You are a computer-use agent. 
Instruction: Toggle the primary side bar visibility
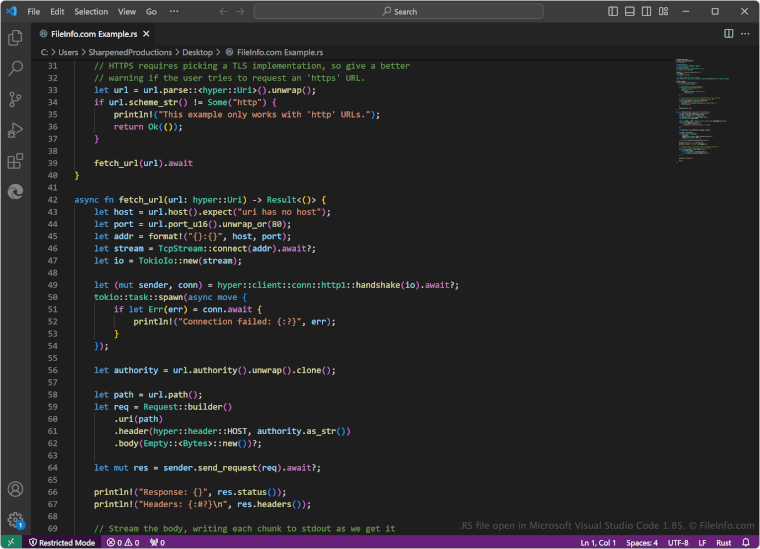[613, 11]
